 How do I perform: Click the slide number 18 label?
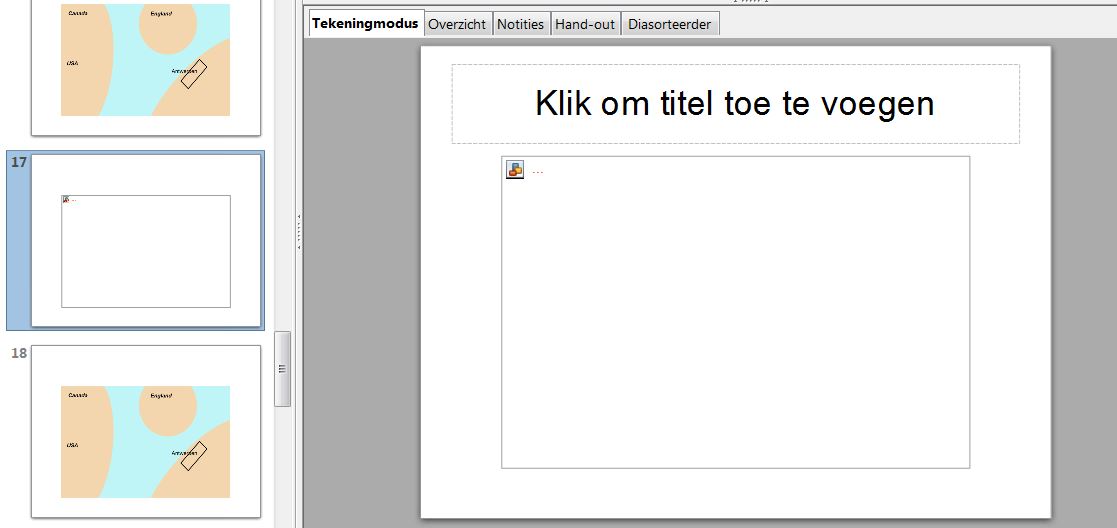[19, 353]
